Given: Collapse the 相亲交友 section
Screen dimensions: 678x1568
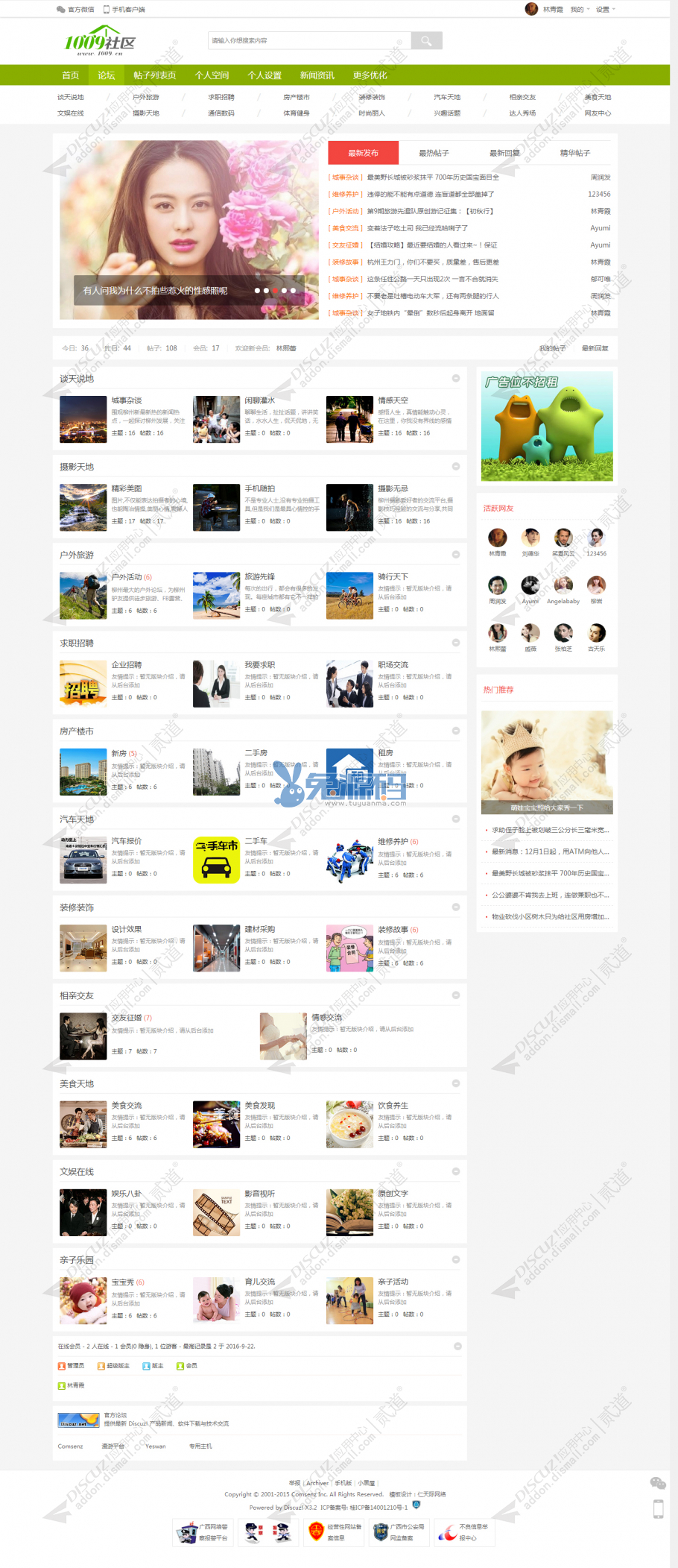Looking at the screenshot, I should [x=456, y=995].
